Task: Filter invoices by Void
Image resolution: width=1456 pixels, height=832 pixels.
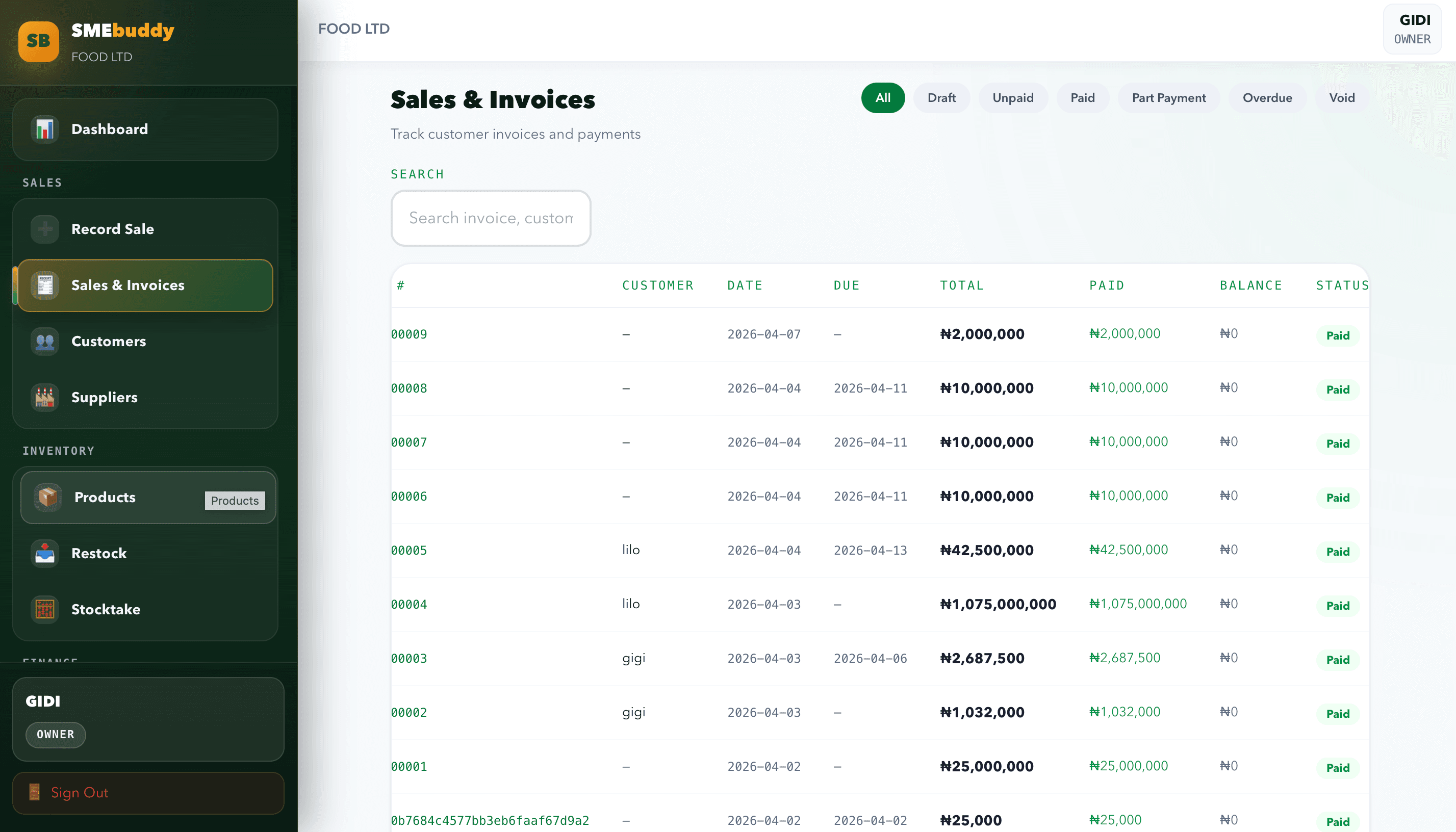Action: click(1341, 98)
